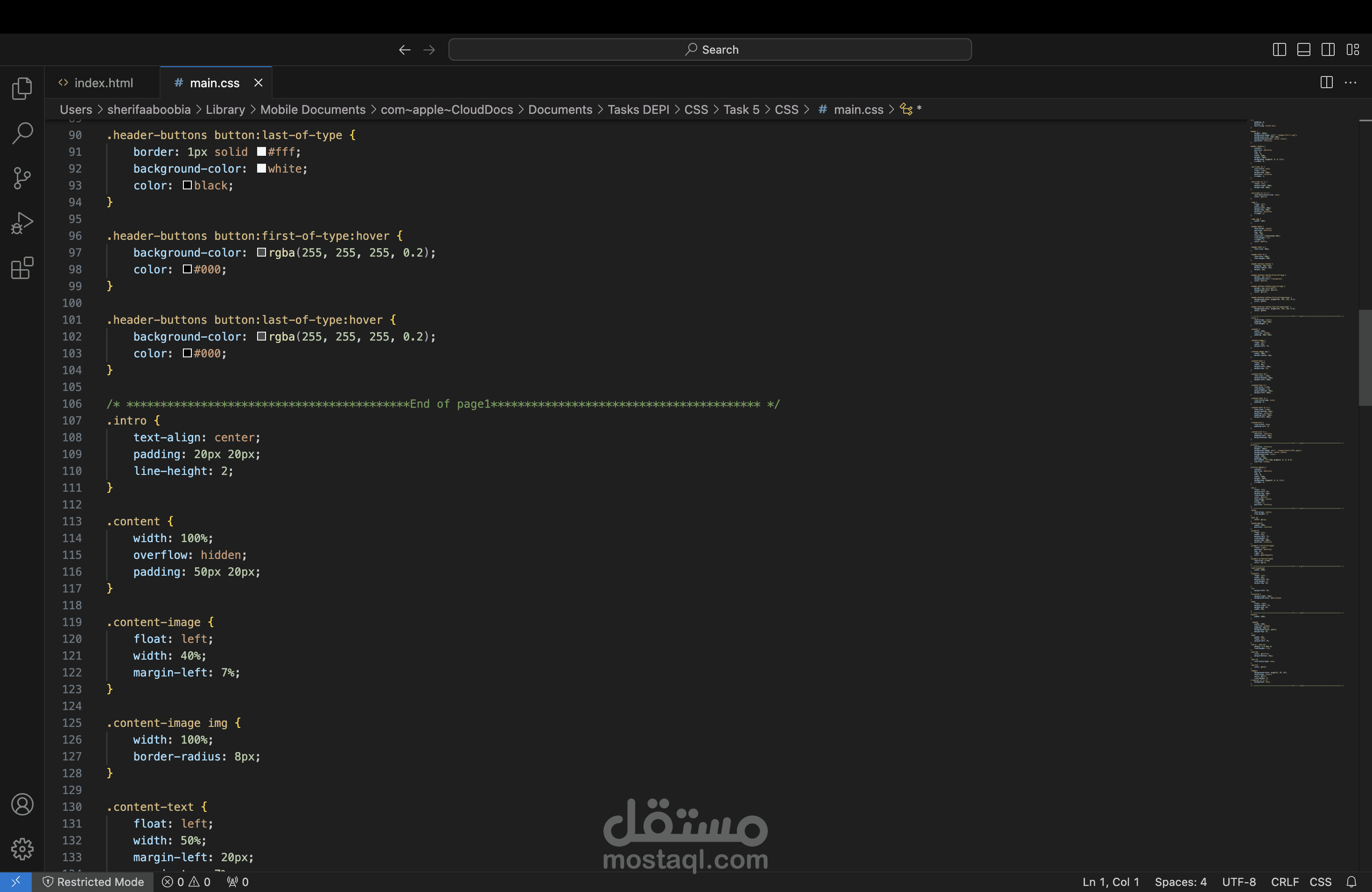
Task: Open the Search view in activity bar
Action: [x=22, y=133]
